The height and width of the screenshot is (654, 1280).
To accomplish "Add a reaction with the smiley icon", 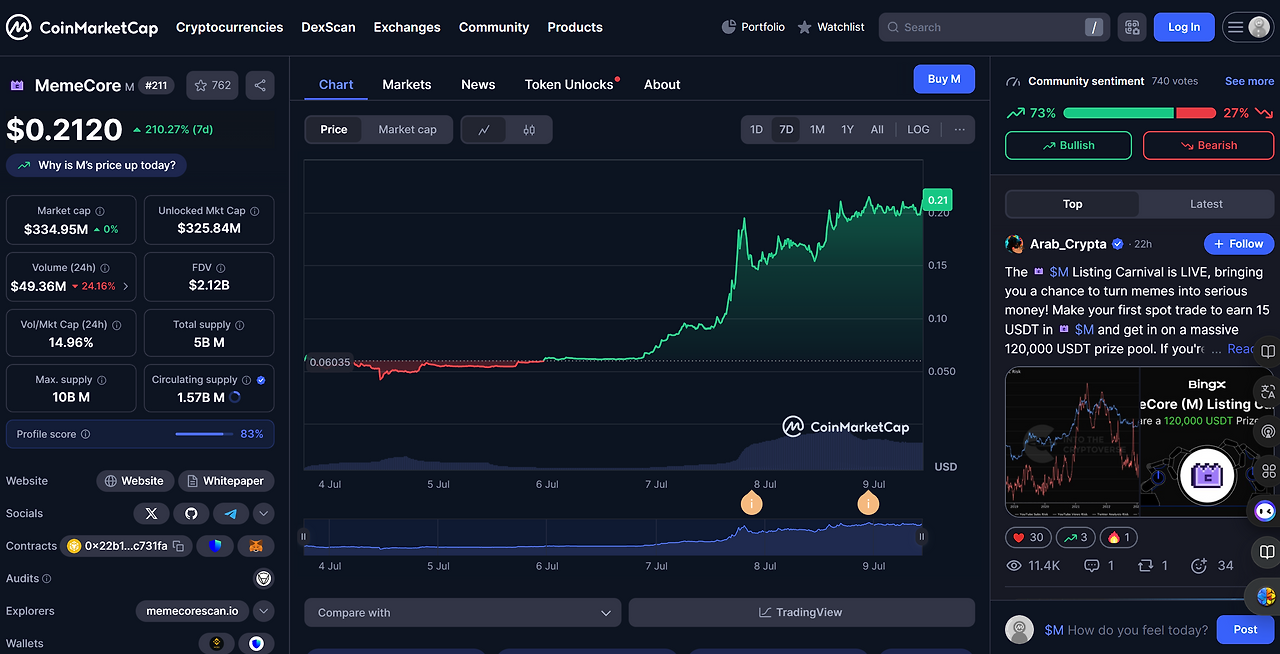I will click(x=1199, y=566).
